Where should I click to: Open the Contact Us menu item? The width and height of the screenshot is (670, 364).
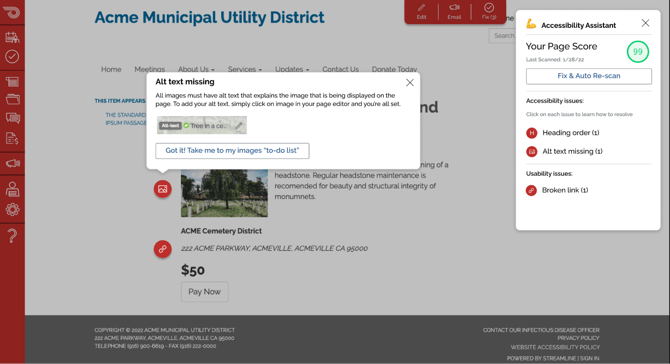pyautogui.click(x=341, y=69)
